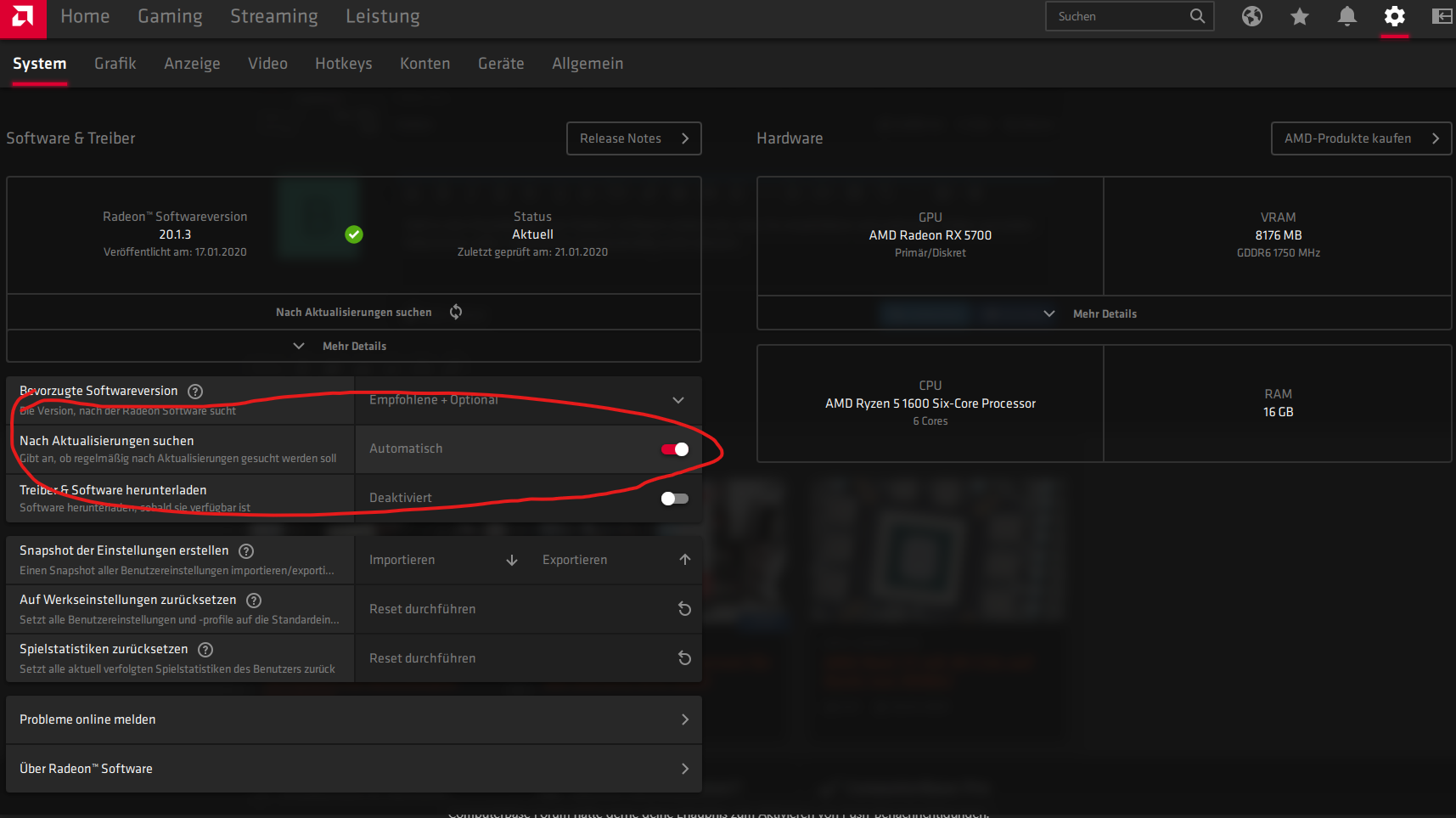Expand Mehr Details under Hardware
This screenshot has height=818, width=1456.
(x=1104, y=314)
